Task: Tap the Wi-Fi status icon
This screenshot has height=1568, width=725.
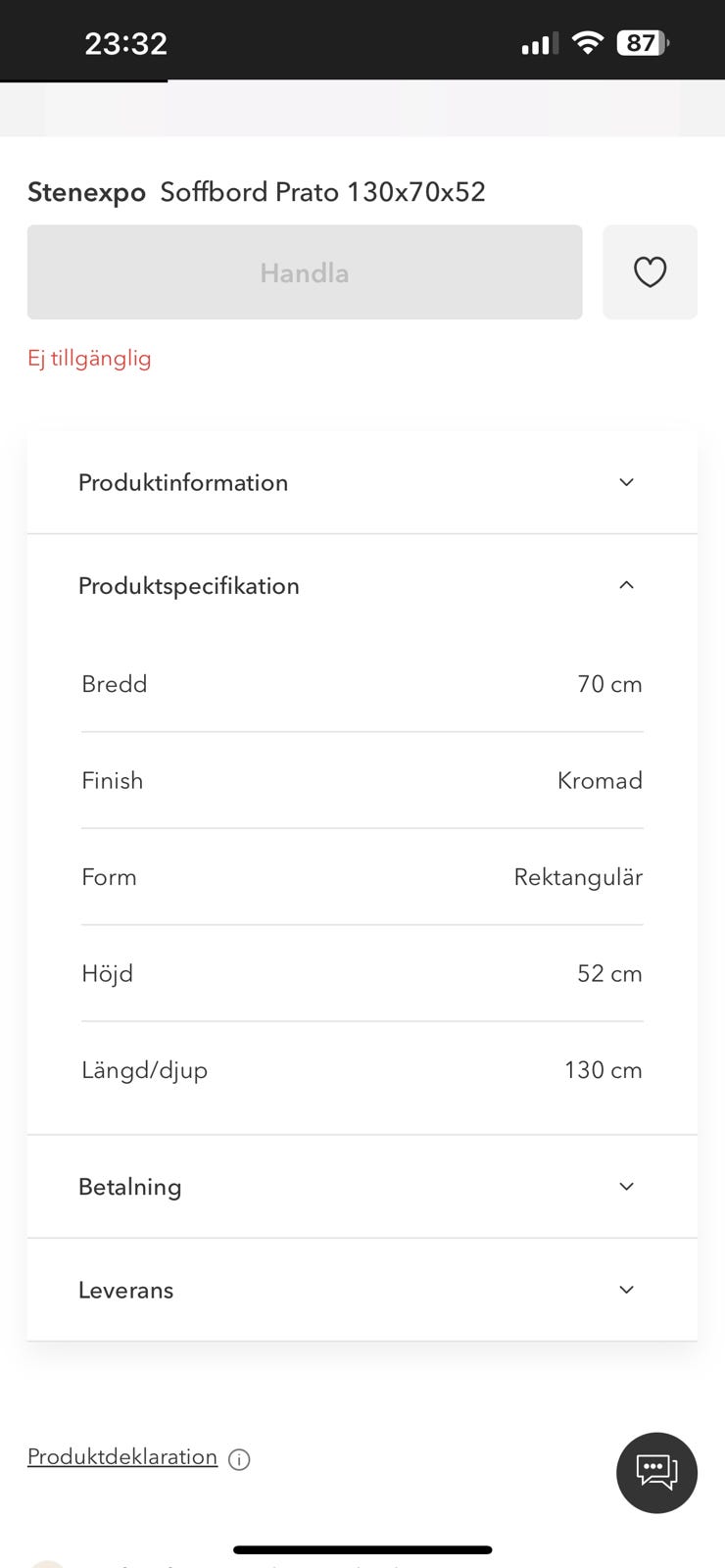Action: pos(587,43)
